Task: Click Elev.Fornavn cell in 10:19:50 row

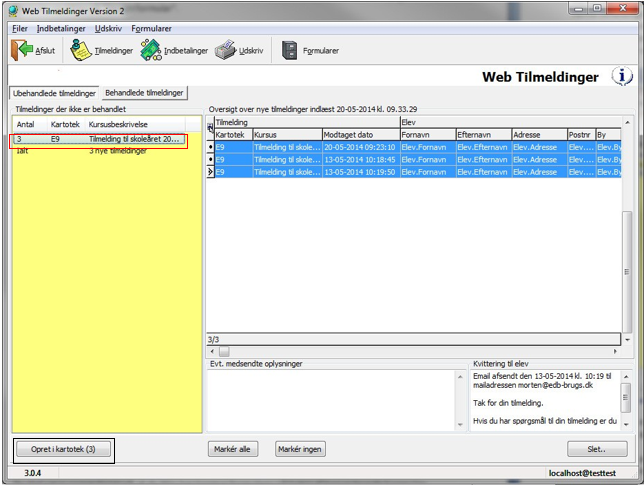Action: [x=428, y=172]
